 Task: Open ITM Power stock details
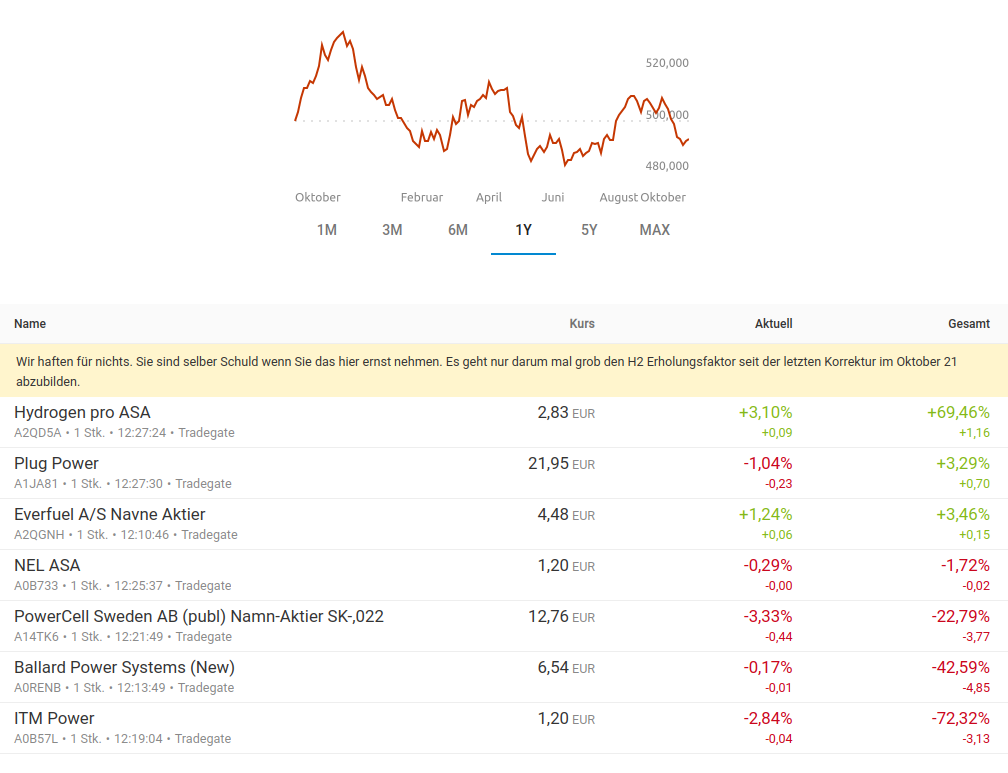tap(54, 718)
